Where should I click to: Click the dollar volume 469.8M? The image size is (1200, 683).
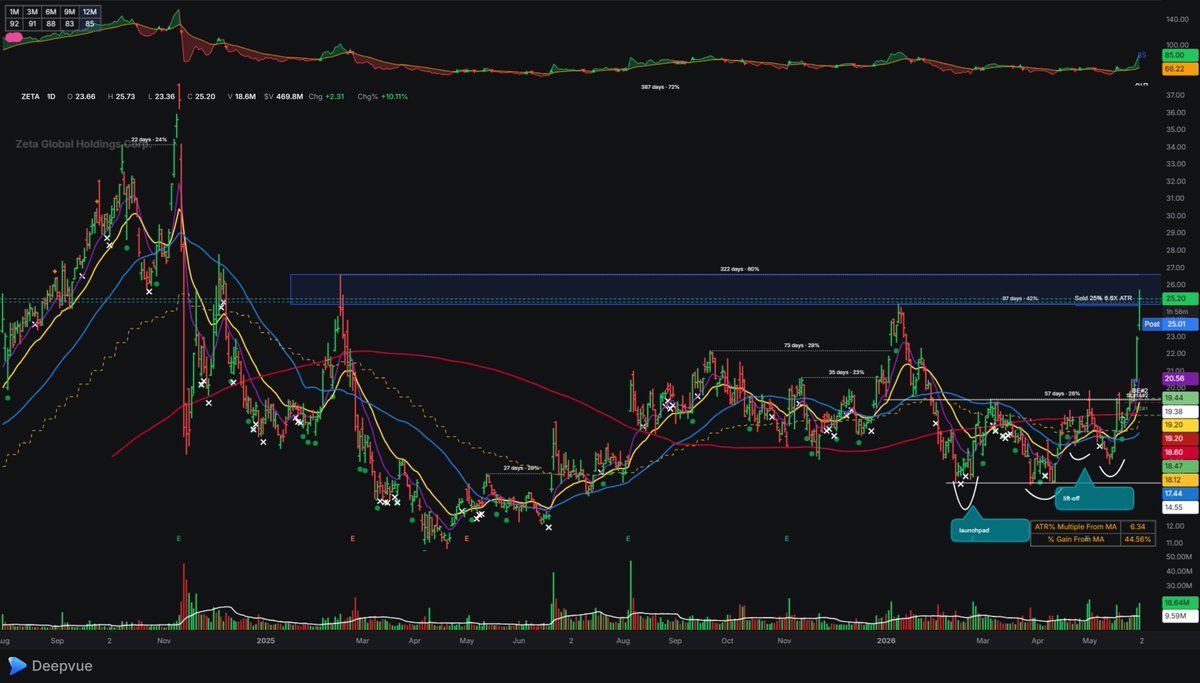coord(291,97)
